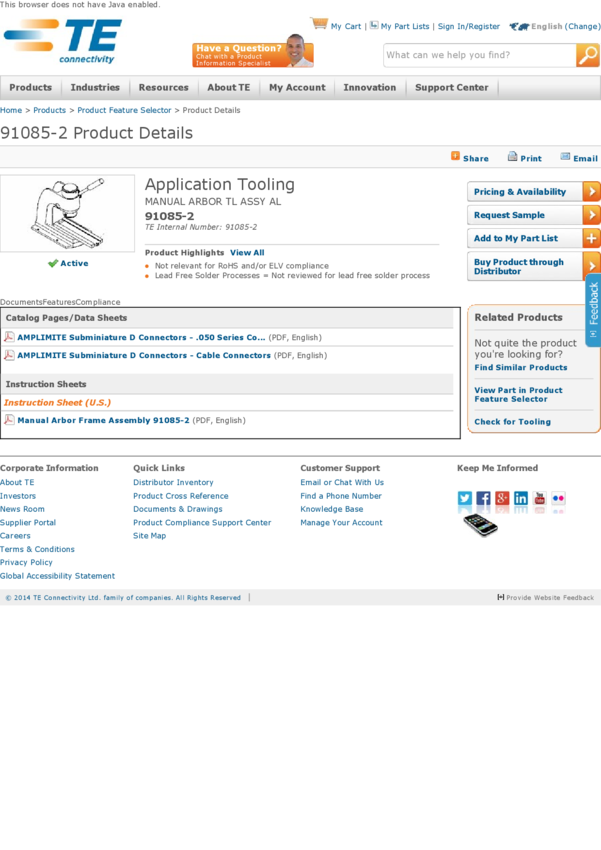Click plus icon beside Add to My Part List

pos(591,238)
